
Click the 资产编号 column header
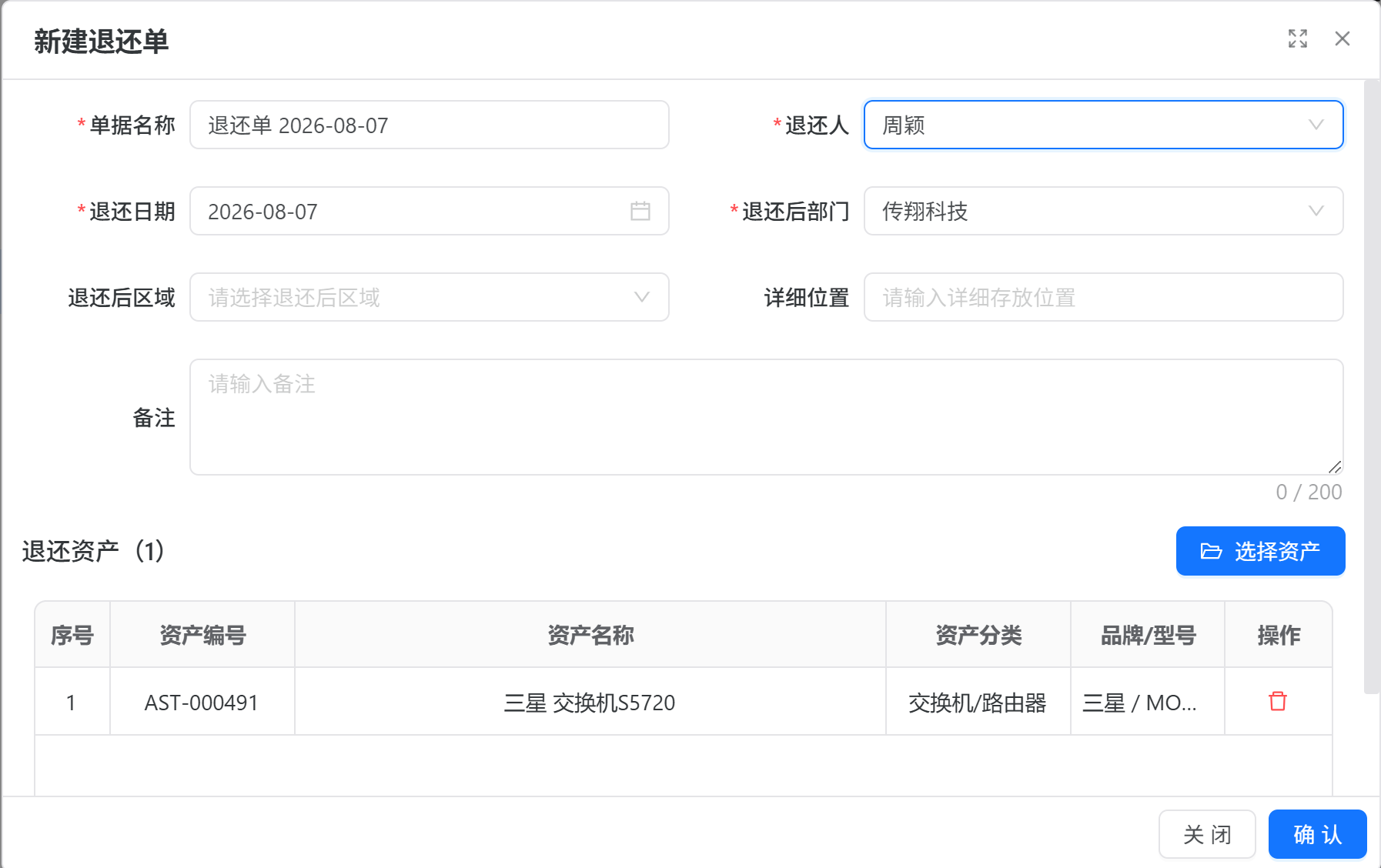tap(202, 635)
